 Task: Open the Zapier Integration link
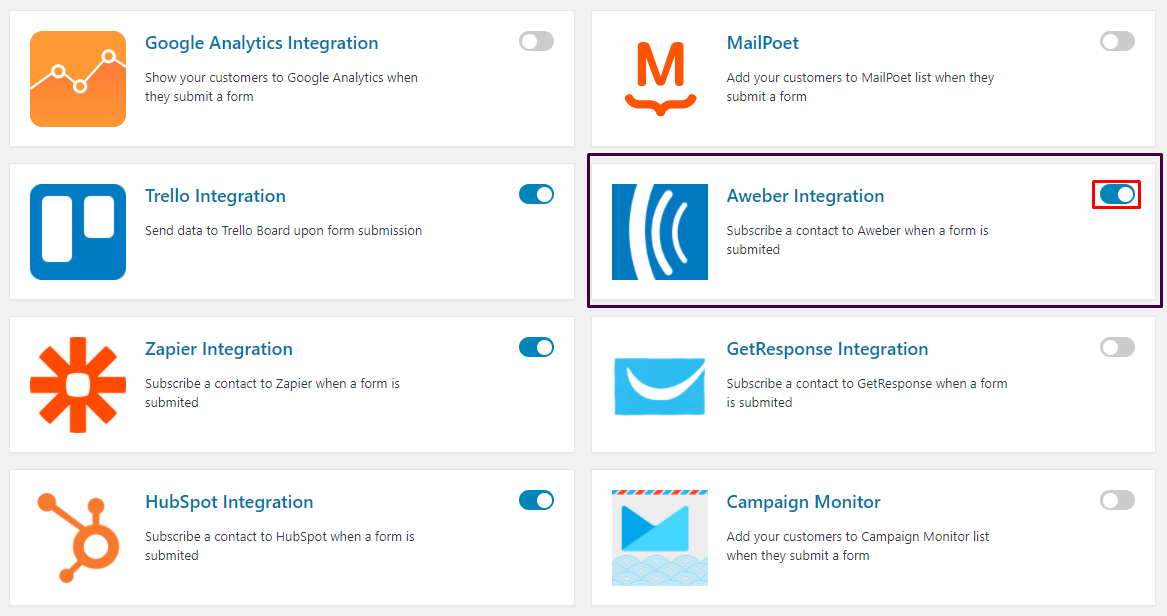coord(218,349)
